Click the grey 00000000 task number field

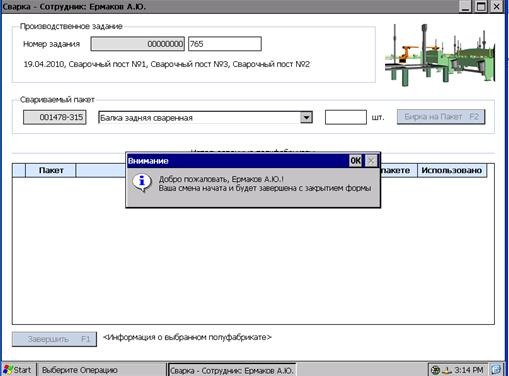coord(138,44)
